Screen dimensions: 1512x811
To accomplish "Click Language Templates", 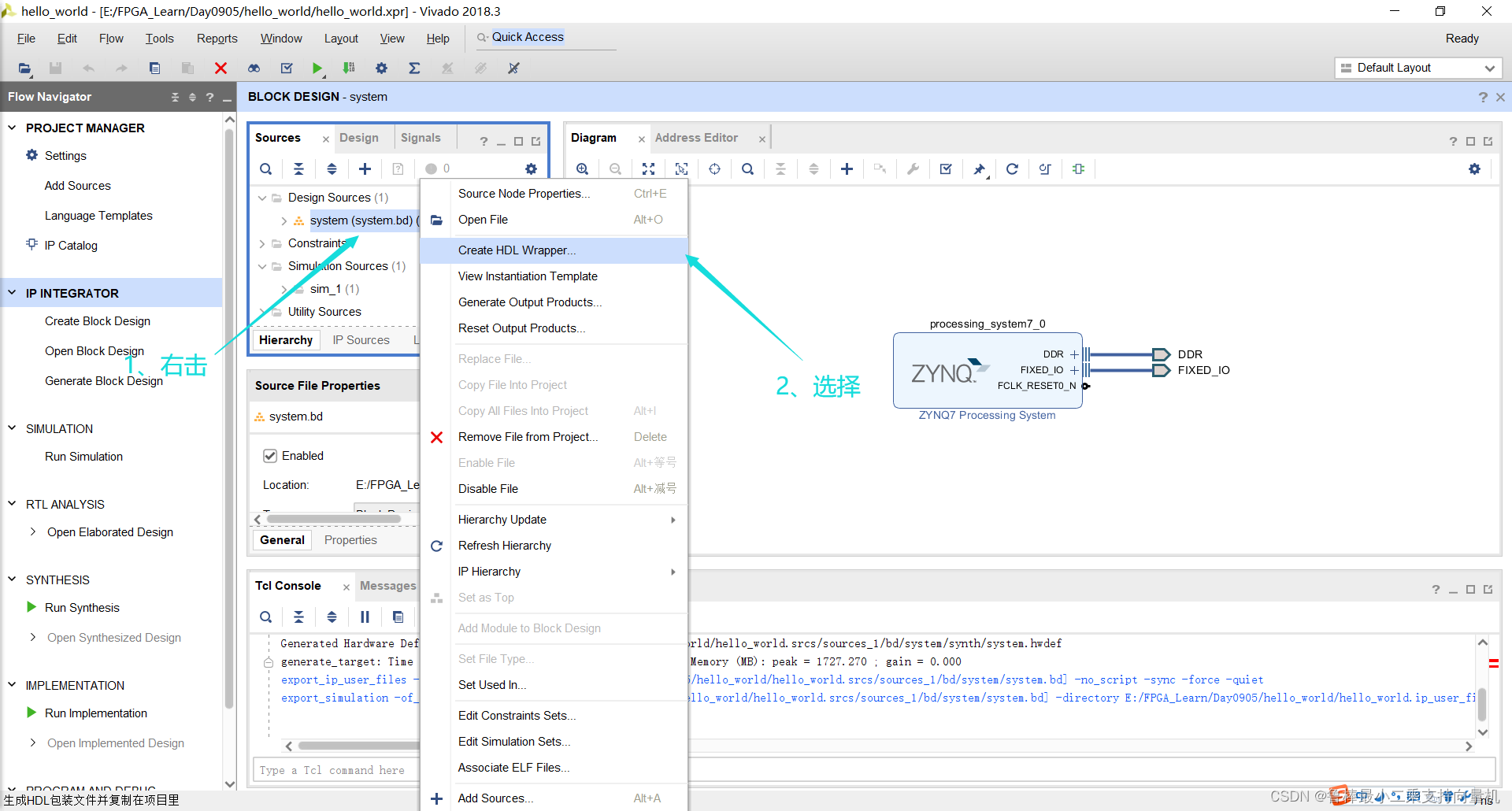I will 98,216.
